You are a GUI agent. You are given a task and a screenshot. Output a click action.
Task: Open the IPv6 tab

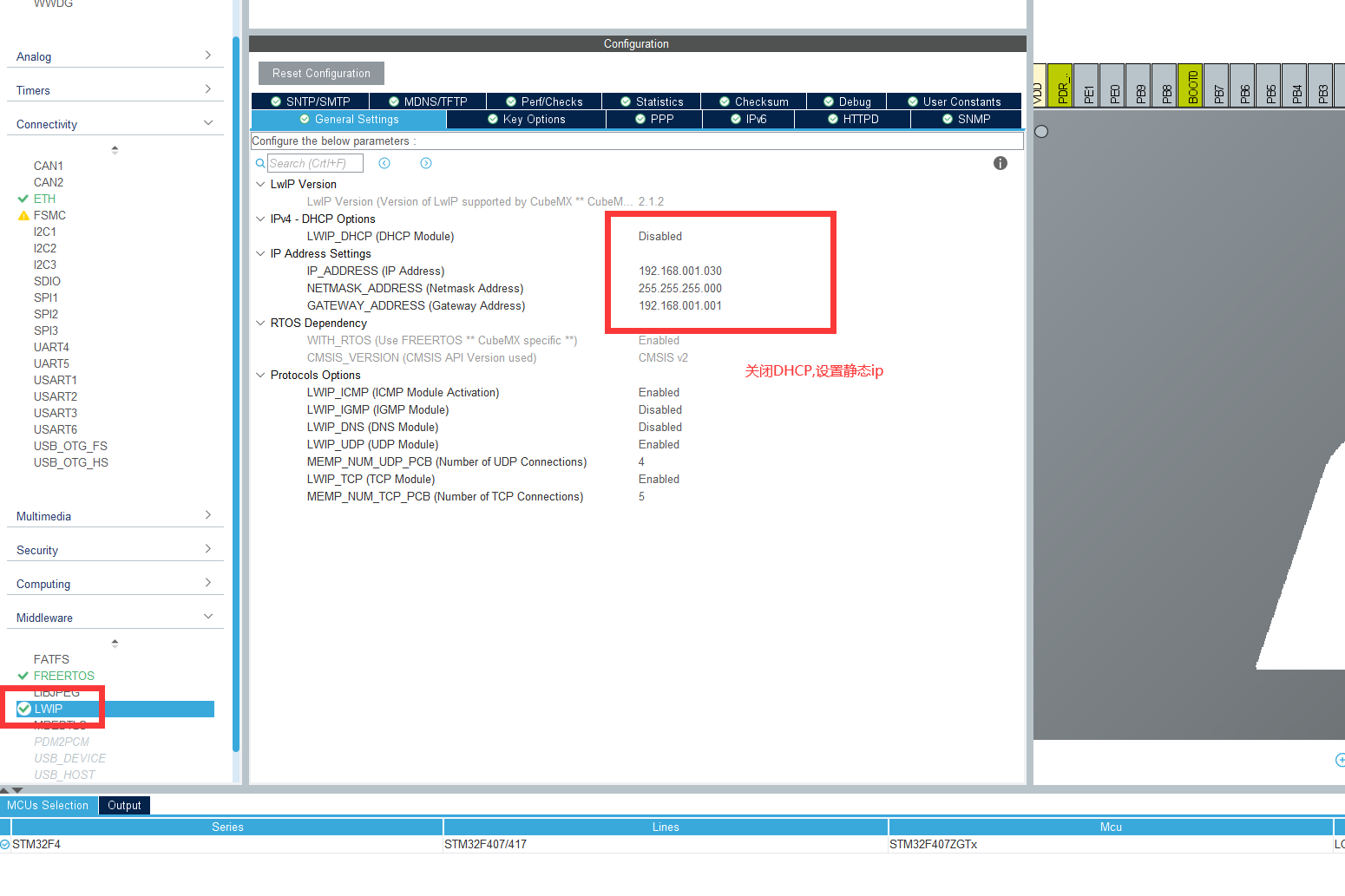749,119
